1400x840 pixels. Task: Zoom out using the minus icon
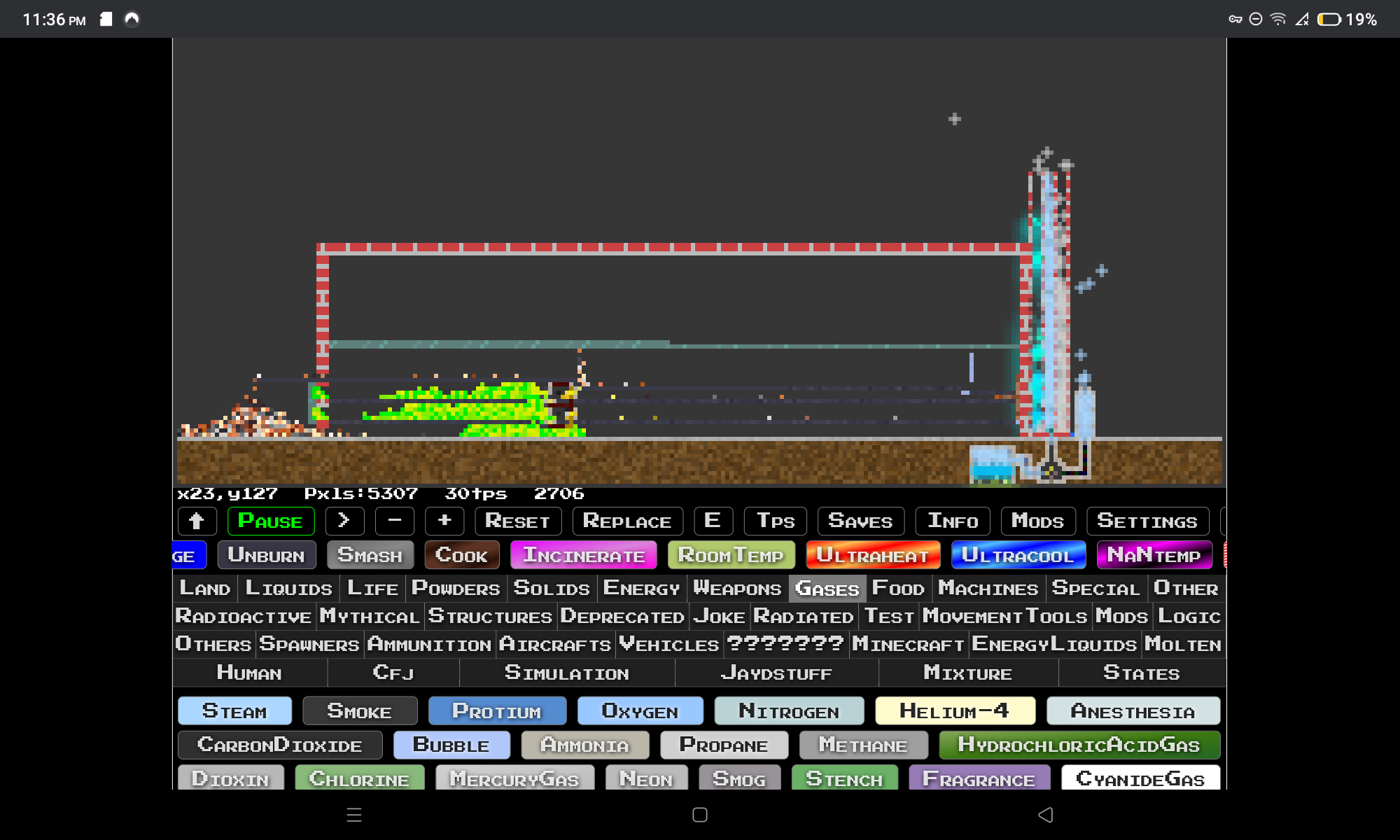394,521
